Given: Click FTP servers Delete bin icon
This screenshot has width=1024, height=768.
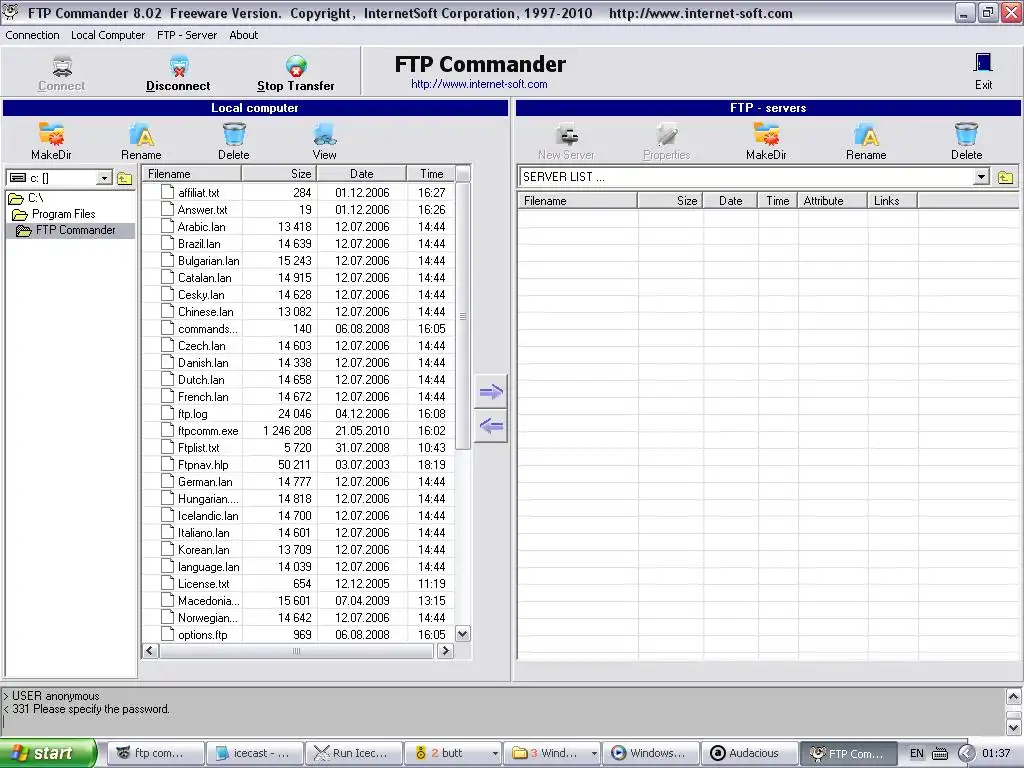Looking at the screenshot, I should click(967, 135).
